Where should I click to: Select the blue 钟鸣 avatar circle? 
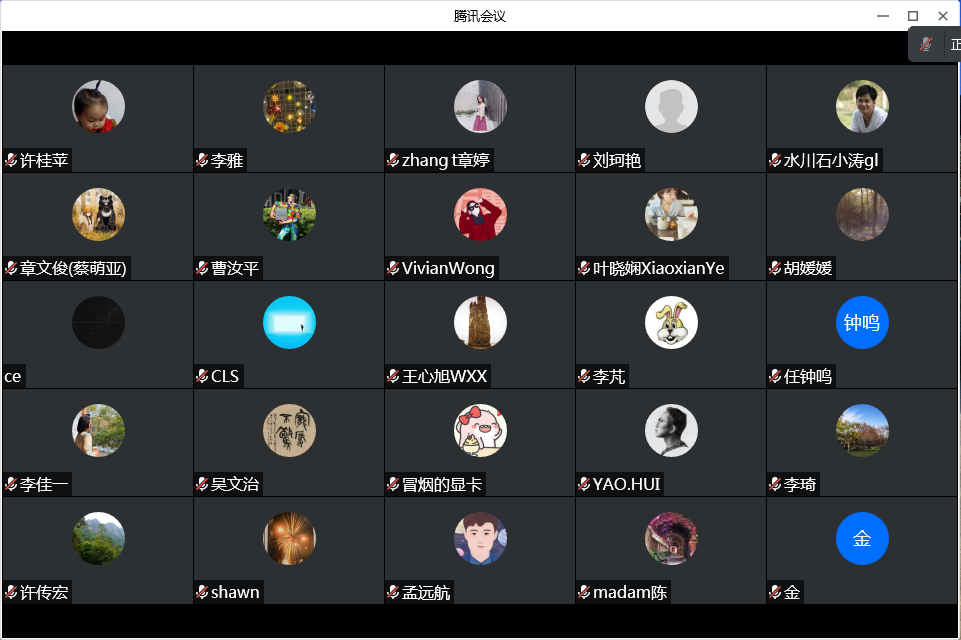tap(862, 322)
